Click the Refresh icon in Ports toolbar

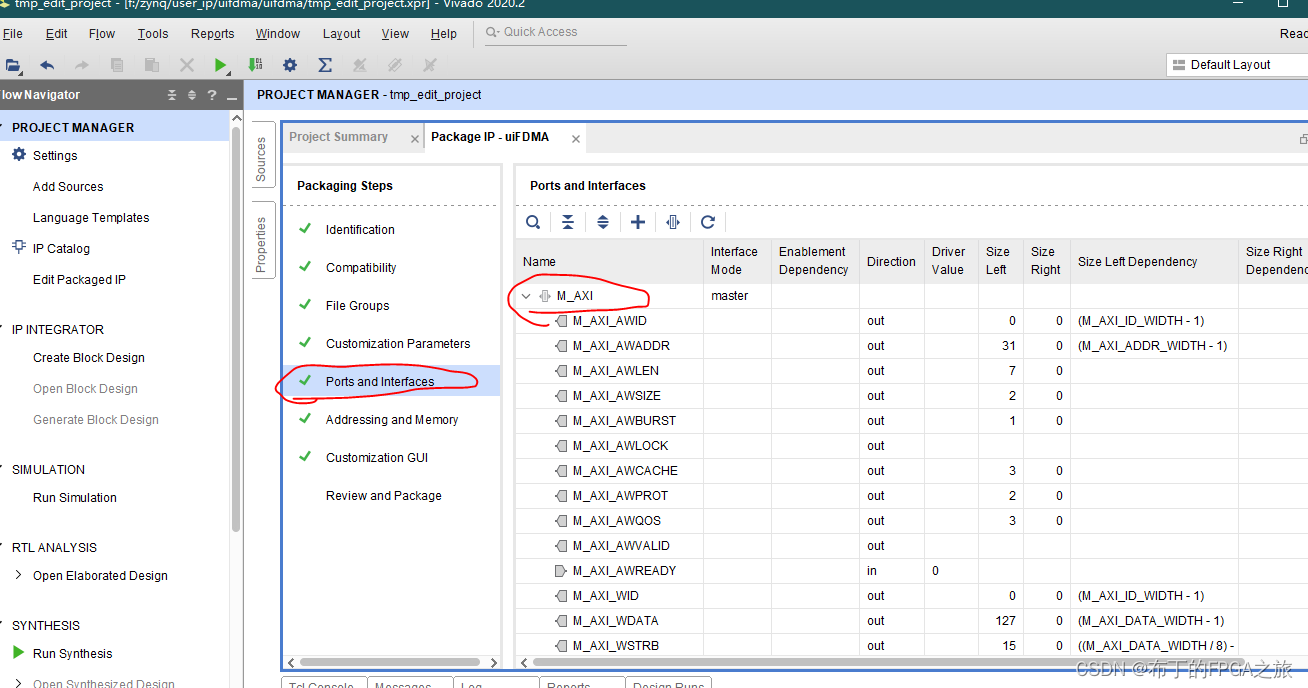coord(708,222)
